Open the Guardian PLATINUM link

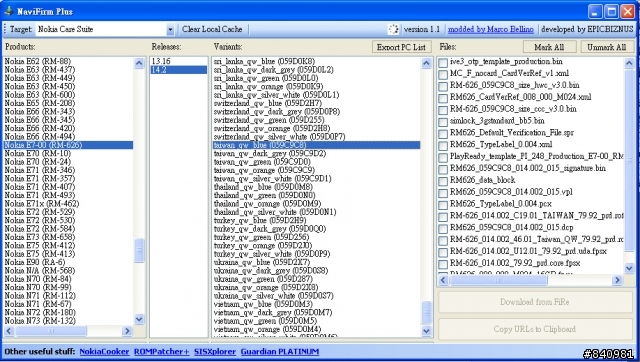pyautogui.click(x=280, y=351)
